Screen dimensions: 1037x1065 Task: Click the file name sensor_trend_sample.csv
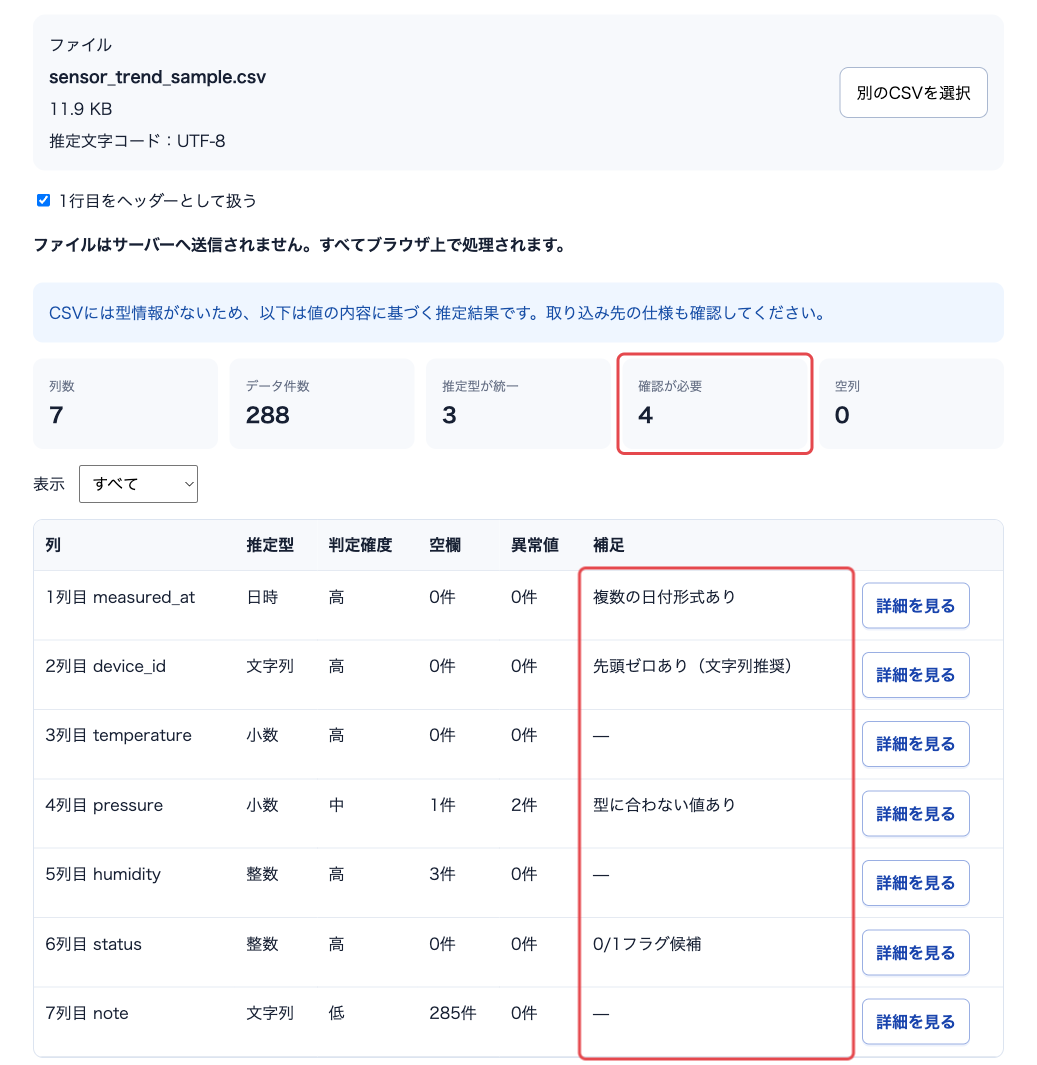(x=158, y=77)
